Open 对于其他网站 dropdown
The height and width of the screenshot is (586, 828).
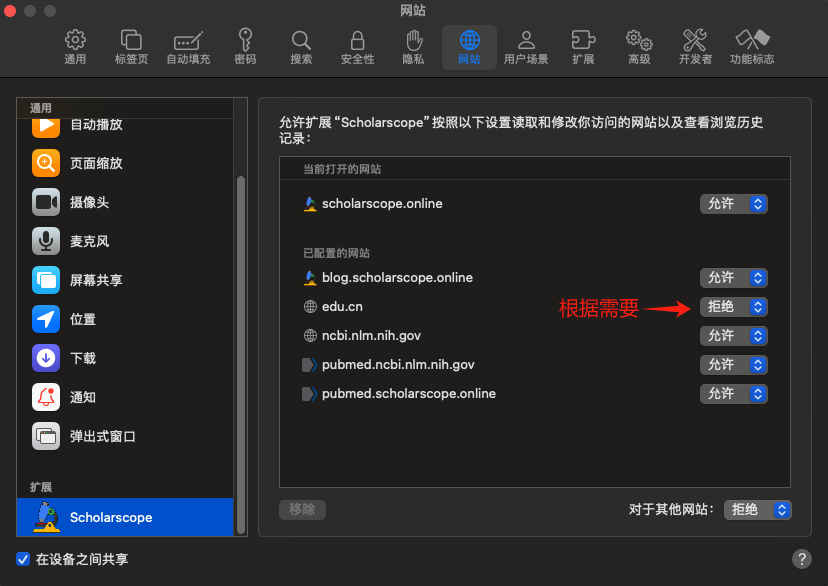point(757,510)
